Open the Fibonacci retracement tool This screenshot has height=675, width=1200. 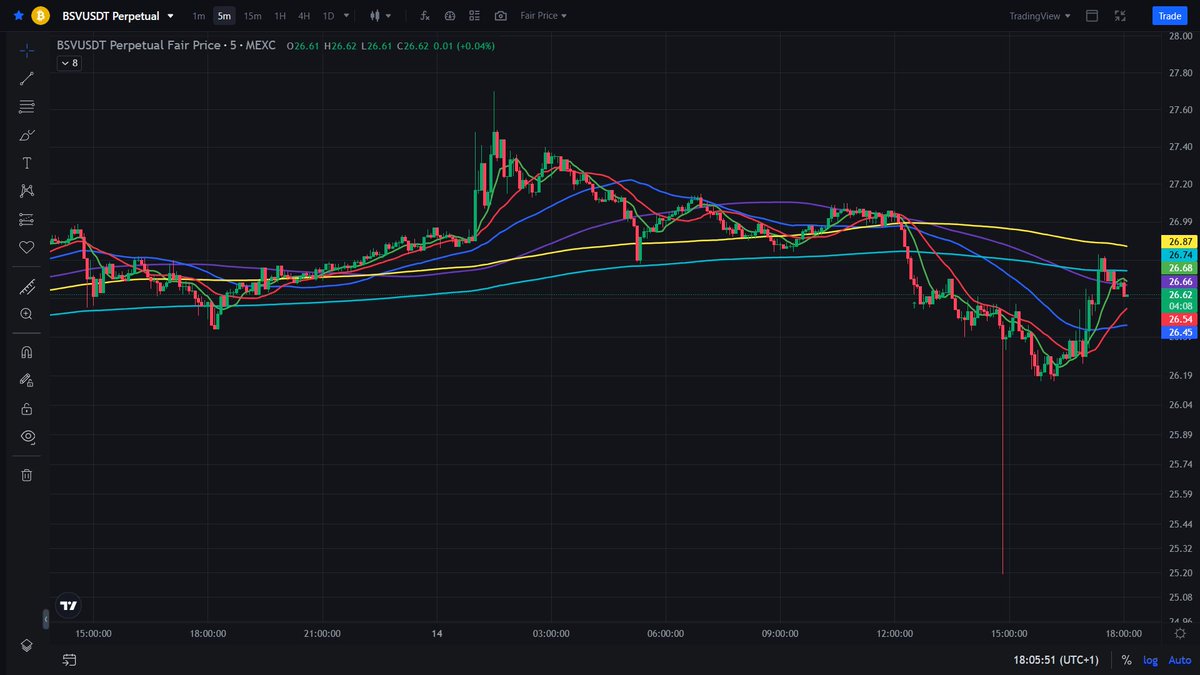(x=27, y=106)
